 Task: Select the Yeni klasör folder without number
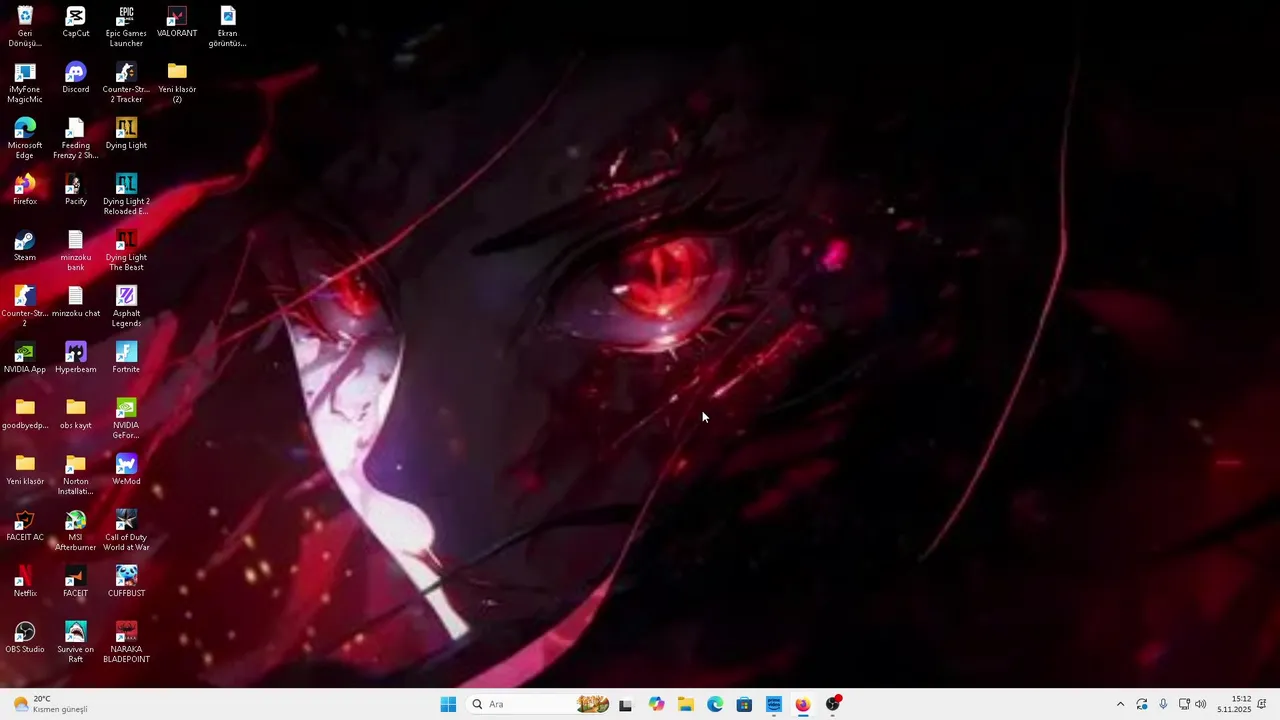[25, 470]
